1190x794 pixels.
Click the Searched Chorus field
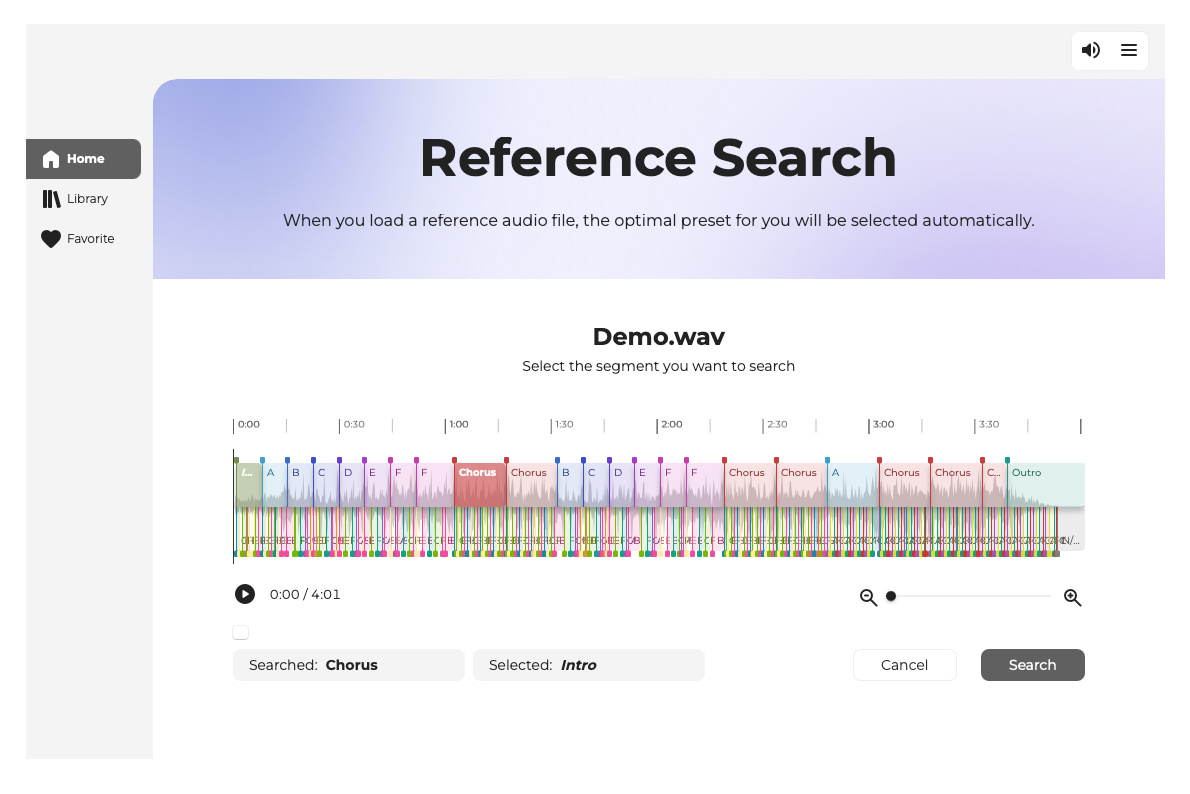[x=349, y=665]
